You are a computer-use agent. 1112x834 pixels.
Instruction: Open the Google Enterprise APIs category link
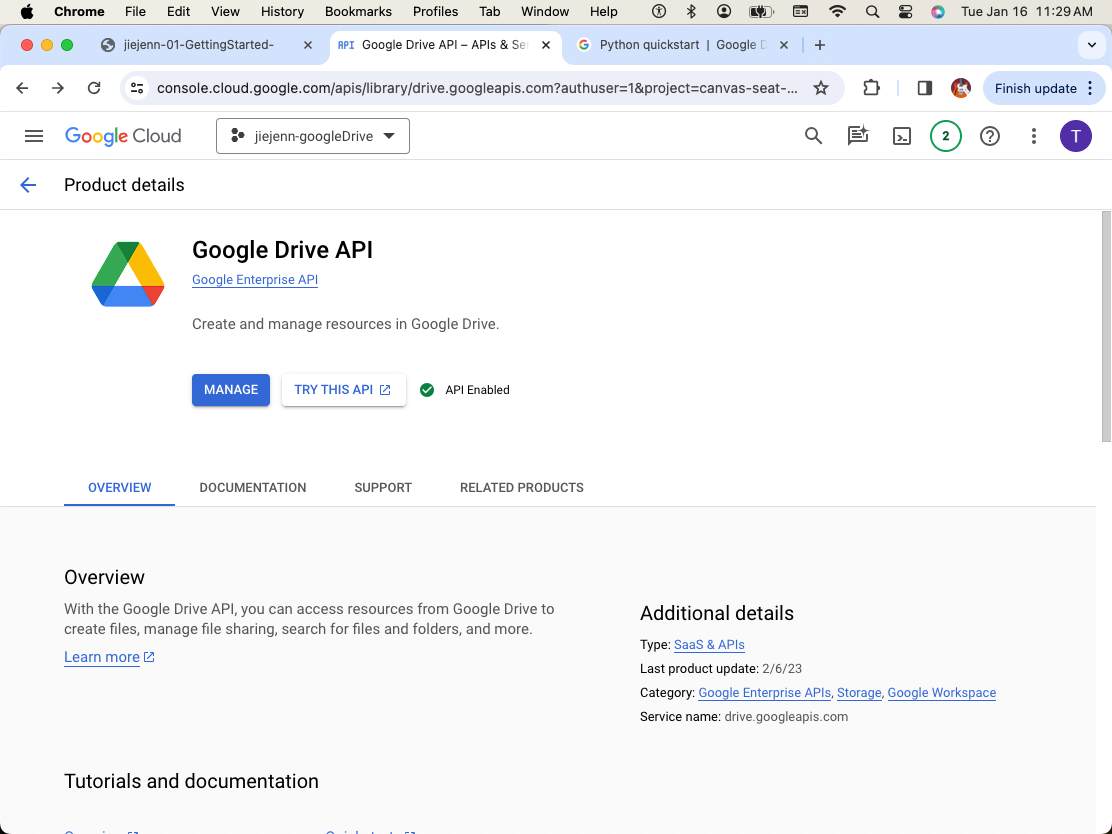click(764, 693)
